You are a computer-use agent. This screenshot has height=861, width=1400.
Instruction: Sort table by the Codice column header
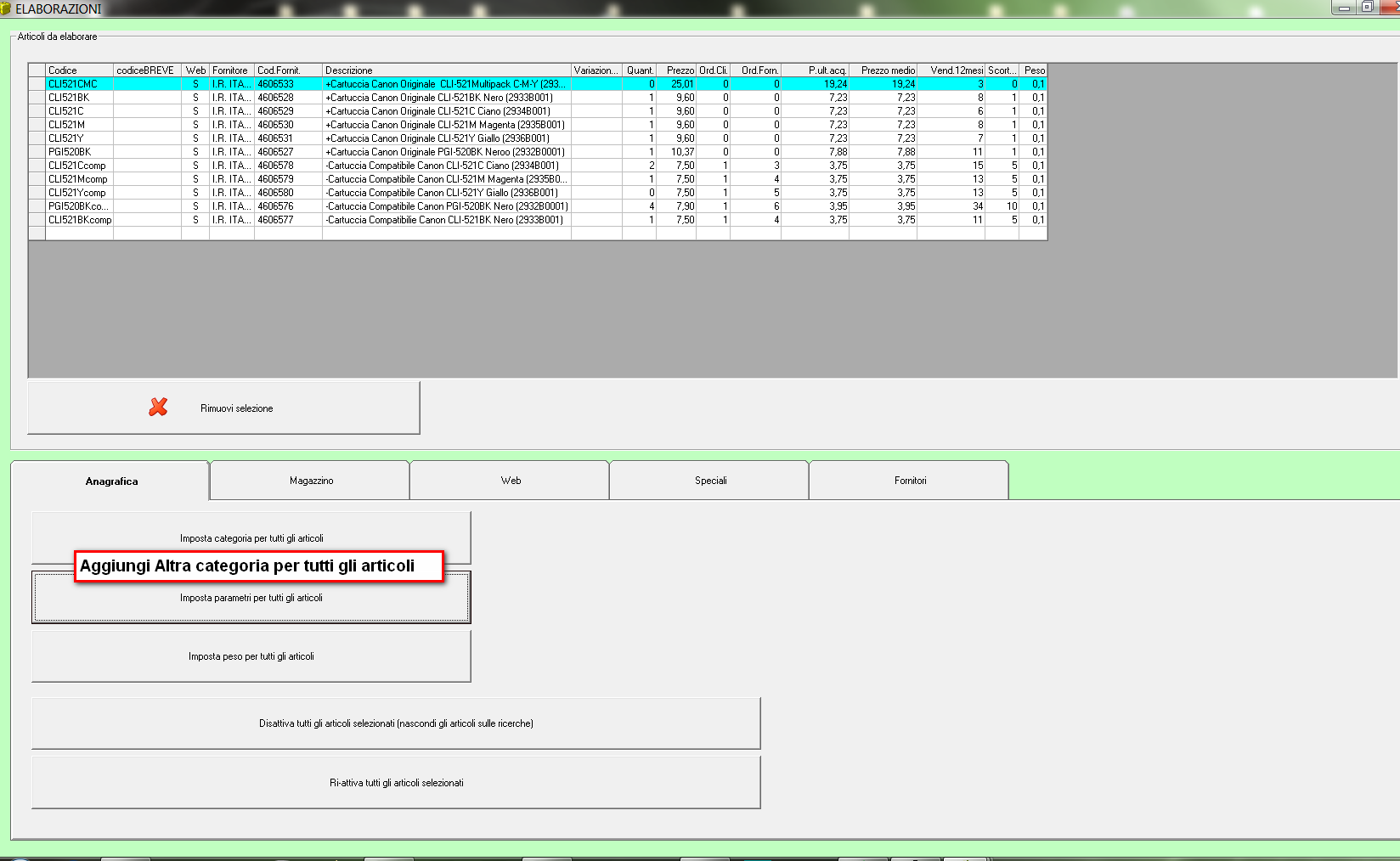click(x=79, y=70)
